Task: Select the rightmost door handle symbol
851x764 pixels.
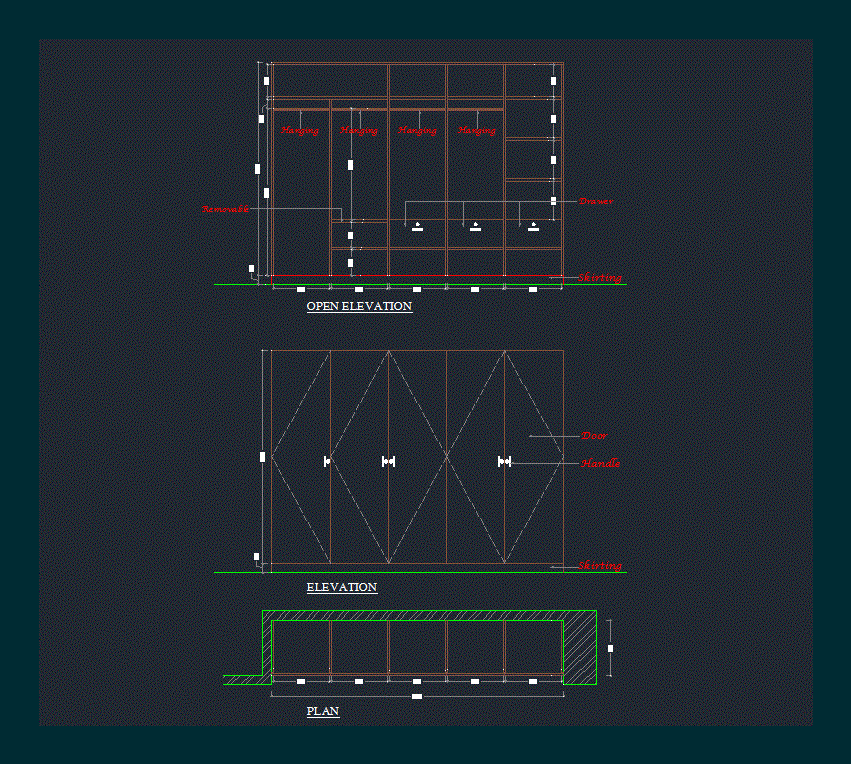Action: click(x=505, y=461)
